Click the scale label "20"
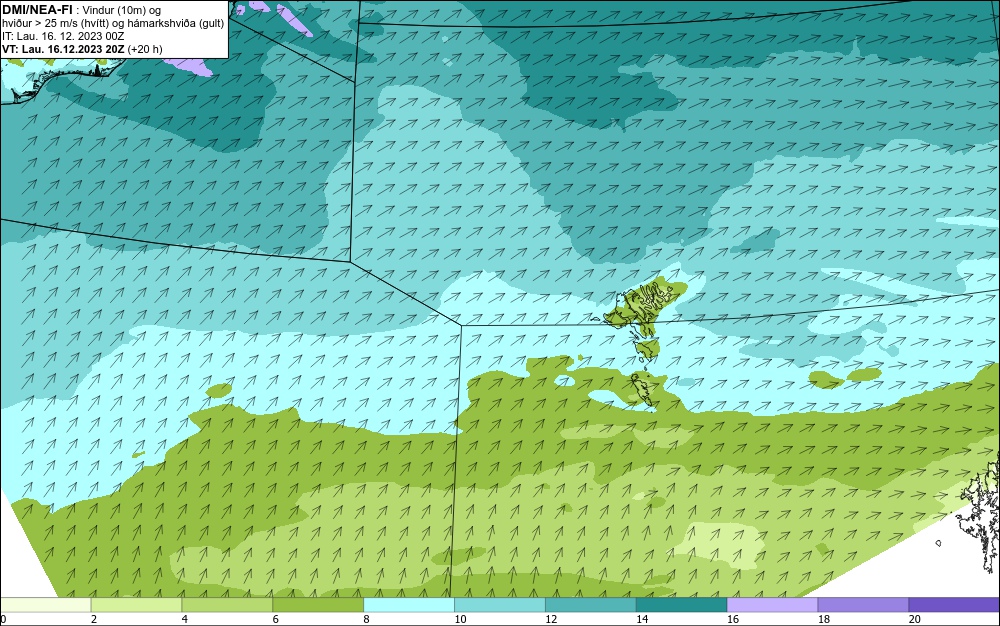1000x626 pixels. point(915,619)
